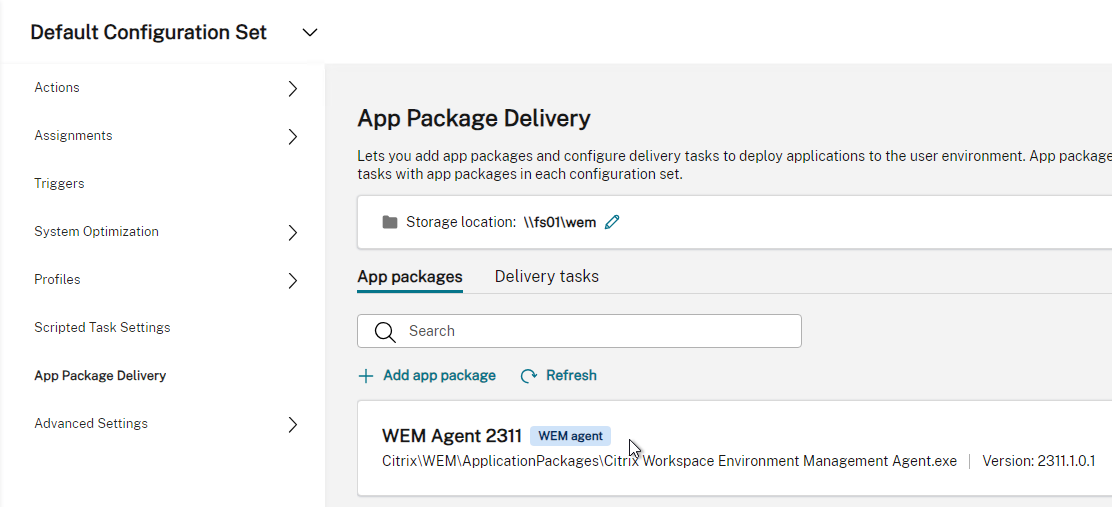Switch to the Delivery tasks tab

point(547,277)
